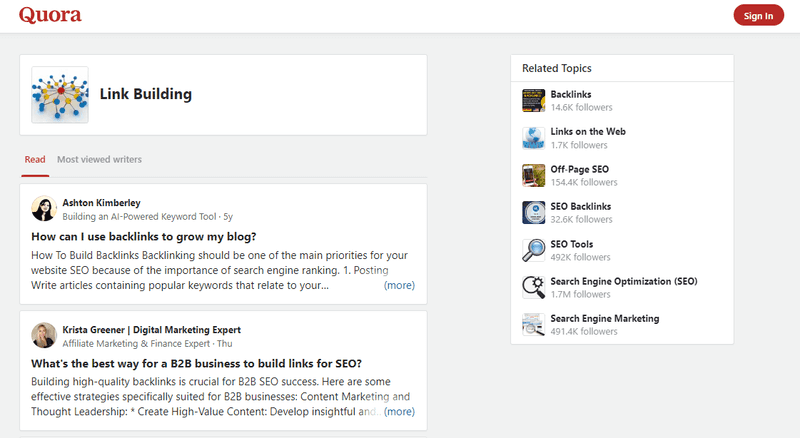This screenshot has height=438, width=800.
Task: Open the Search Engine Marketing topic link
Action: point(605,319)
